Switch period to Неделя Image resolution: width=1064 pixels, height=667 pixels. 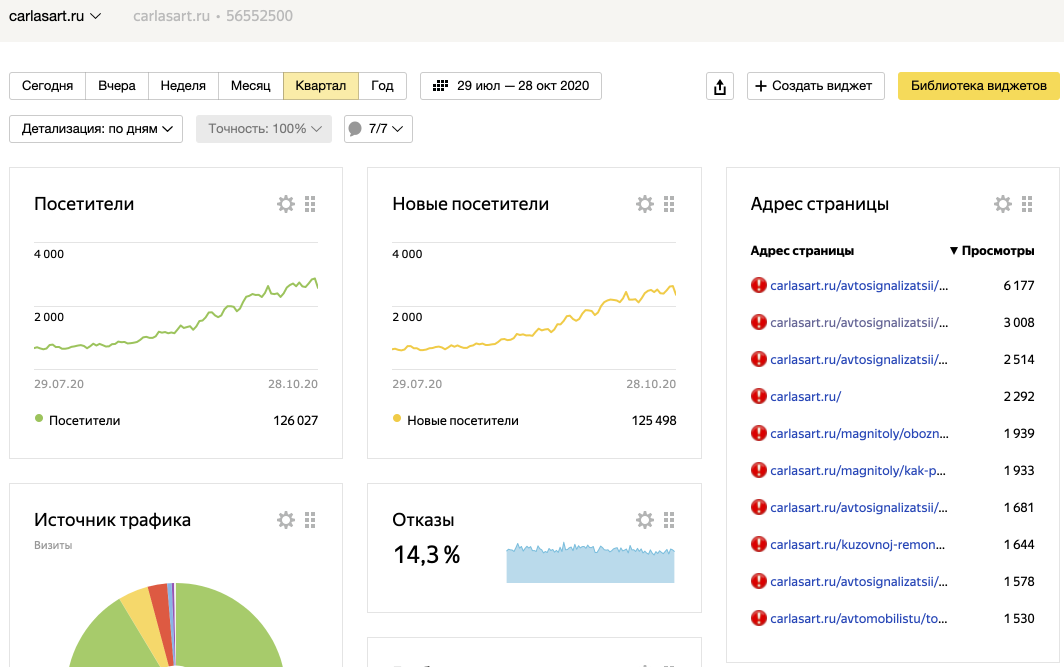[x=183, y=86]
